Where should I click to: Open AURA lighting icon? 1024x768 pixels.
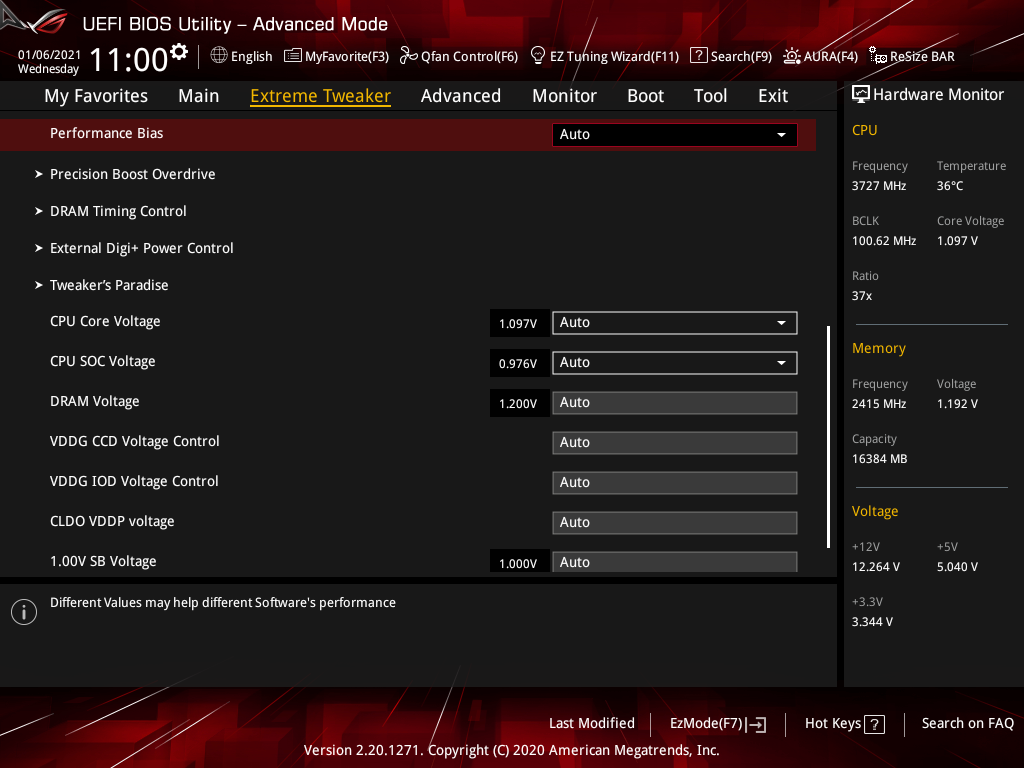click(792, 56)
